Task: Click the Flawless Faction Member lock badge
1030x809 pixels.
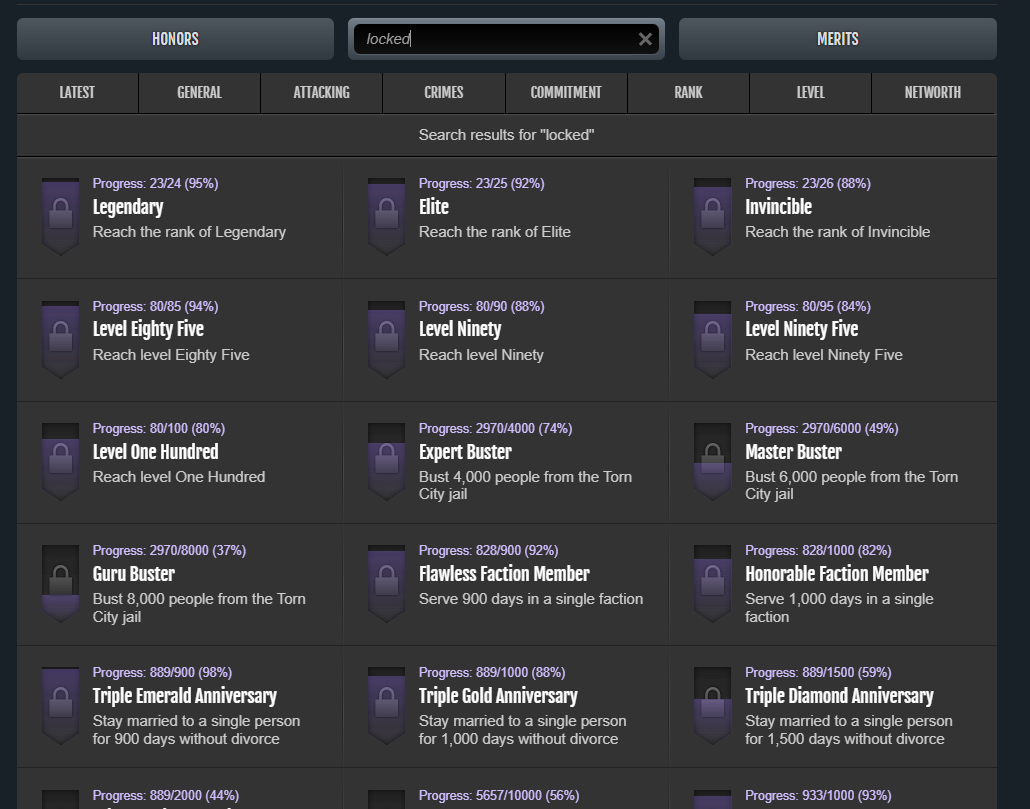Action: point(386,584)
